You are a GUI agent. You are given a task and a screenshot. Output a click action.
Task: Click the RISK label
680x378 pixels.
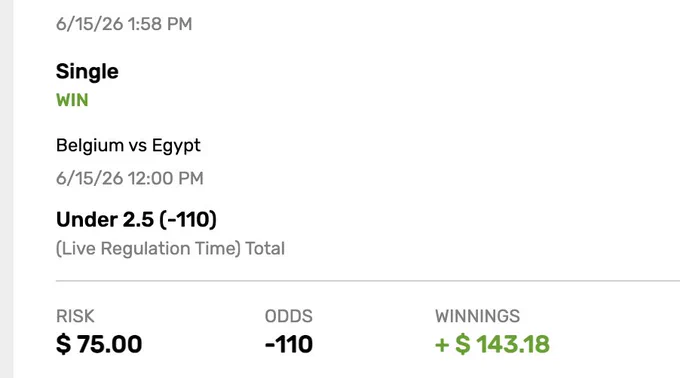click(x=75, y=316)
